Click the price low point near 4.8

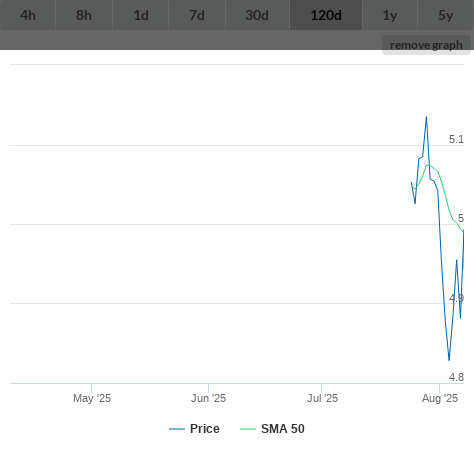[x=449, y=360]
